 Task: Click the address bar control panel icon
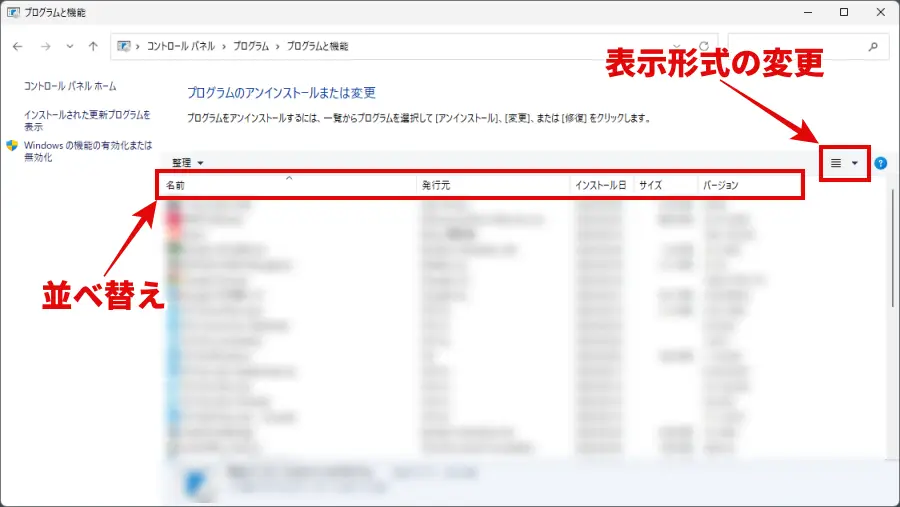(123, 46)
